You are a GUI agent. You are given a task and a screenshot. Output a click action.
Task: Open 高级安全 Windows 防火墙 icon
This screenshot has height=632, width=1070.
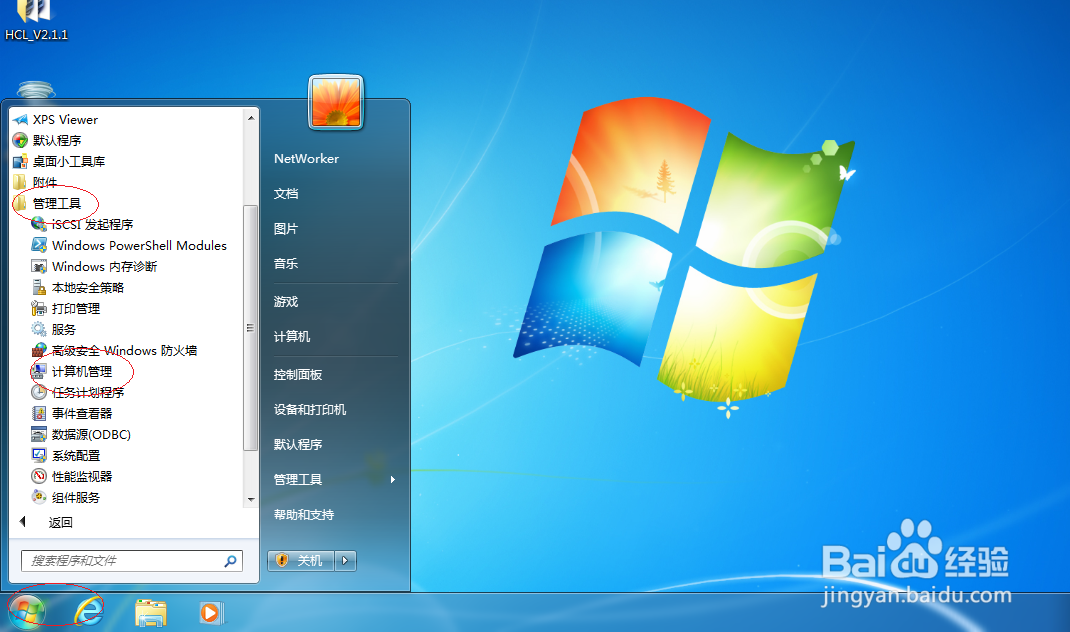pos(39,351)
